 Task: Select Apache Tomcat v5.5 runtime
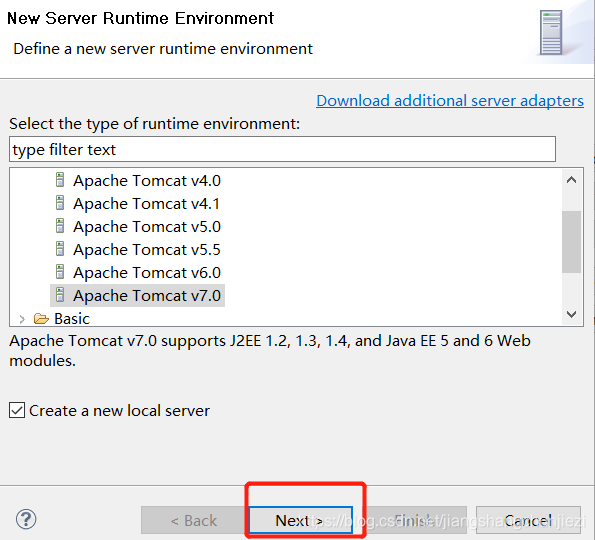tap(147, 250)
